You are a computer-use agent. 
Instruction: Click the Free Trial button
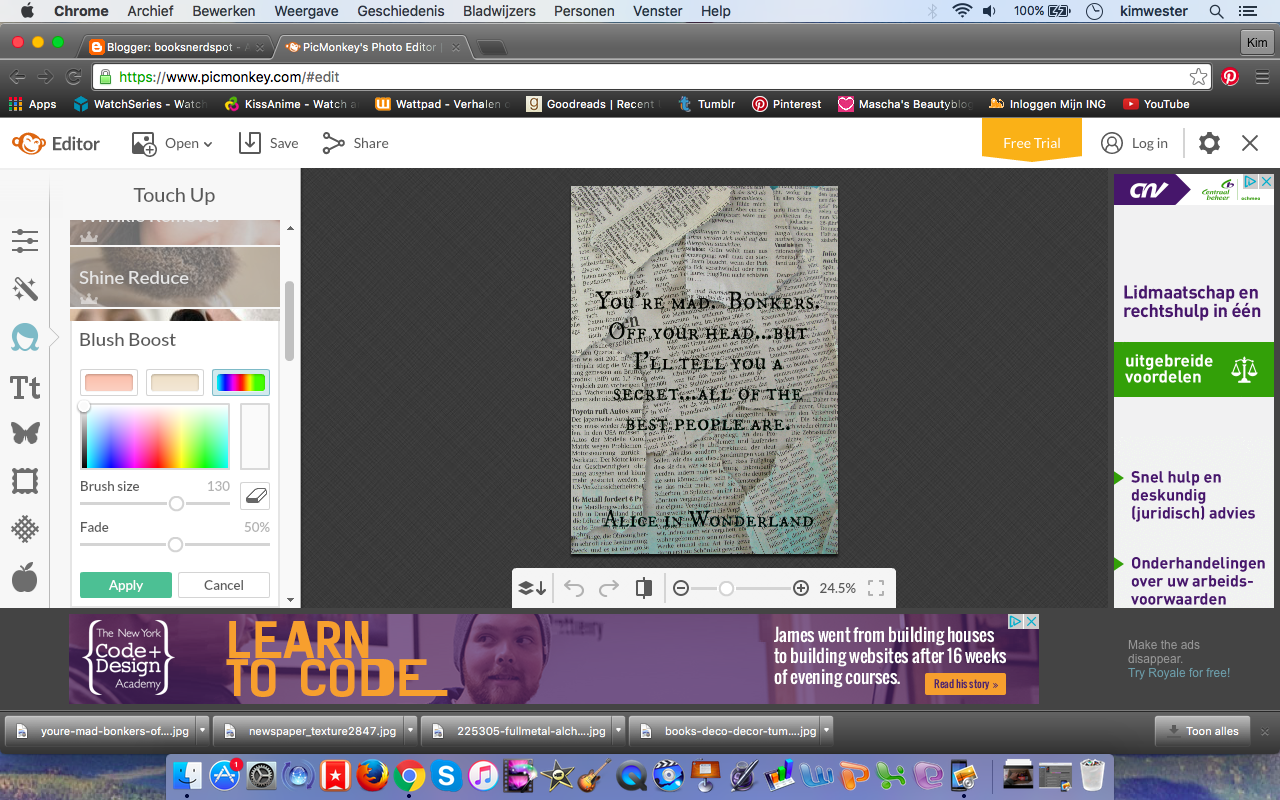1032,141
